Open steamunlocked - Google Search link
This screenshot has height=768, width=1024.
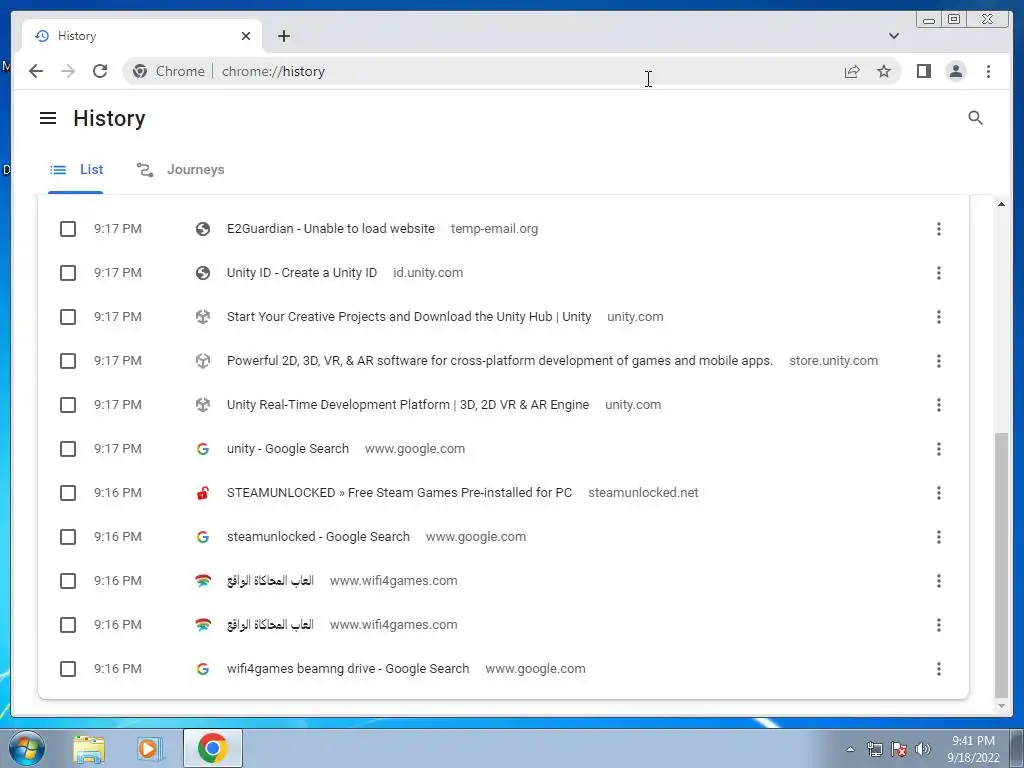[318, 537]
